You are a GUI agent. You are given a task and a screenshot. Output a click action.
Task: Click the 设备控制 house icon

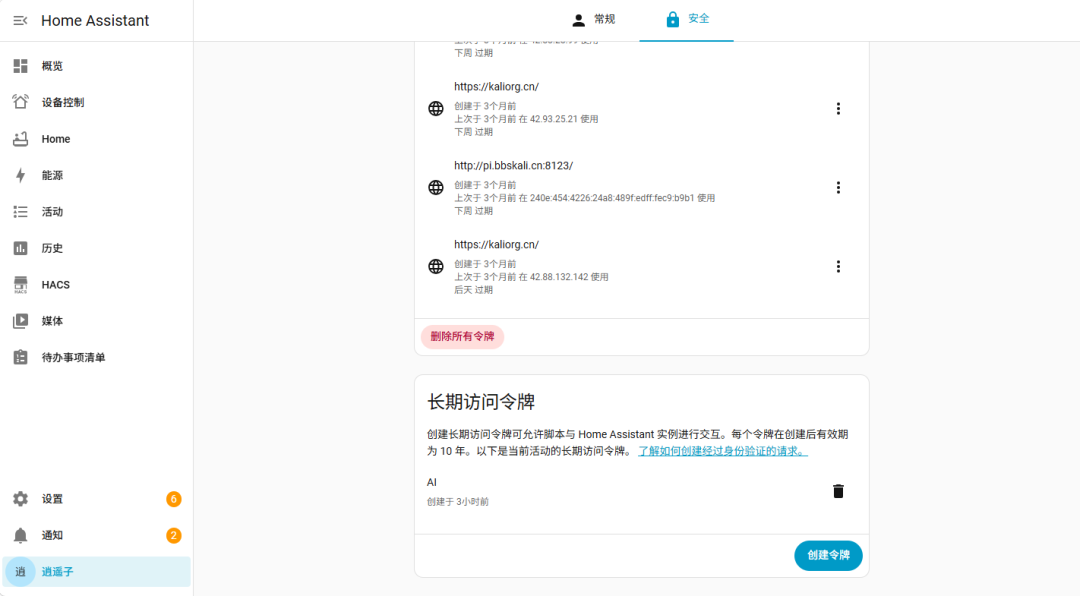tap(21, 102)
